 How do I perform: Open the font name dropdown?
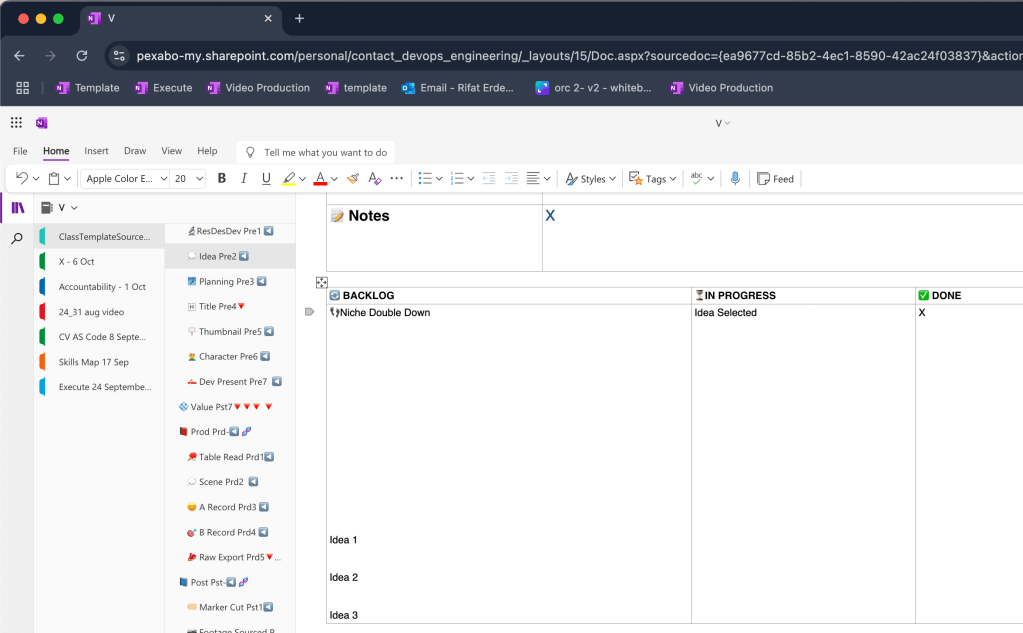[x=164, y=179]
